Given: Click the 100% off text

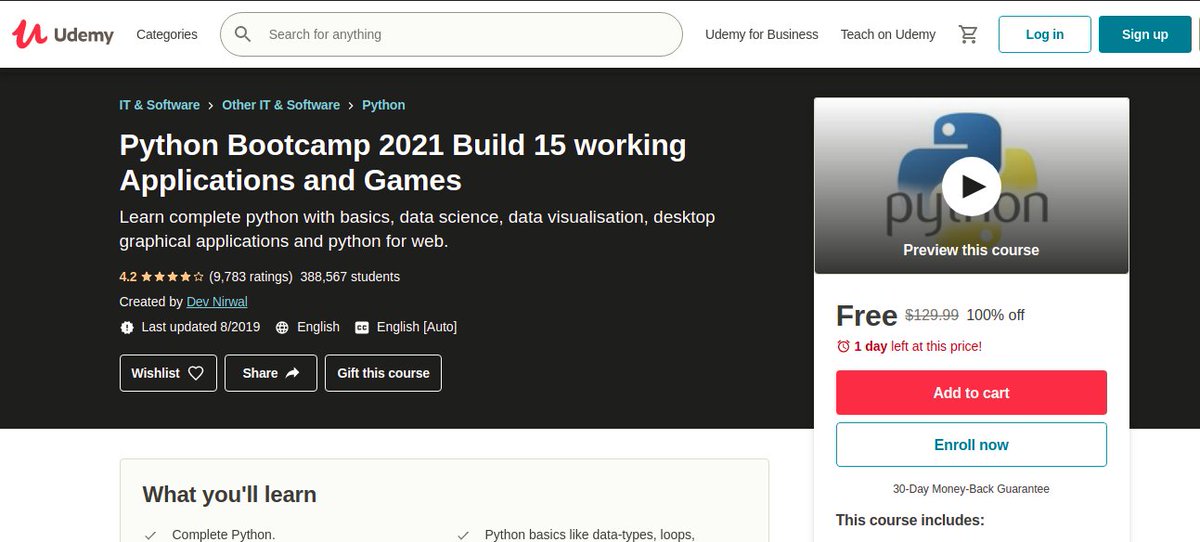Looking at the screenshot, I should 995,315.
